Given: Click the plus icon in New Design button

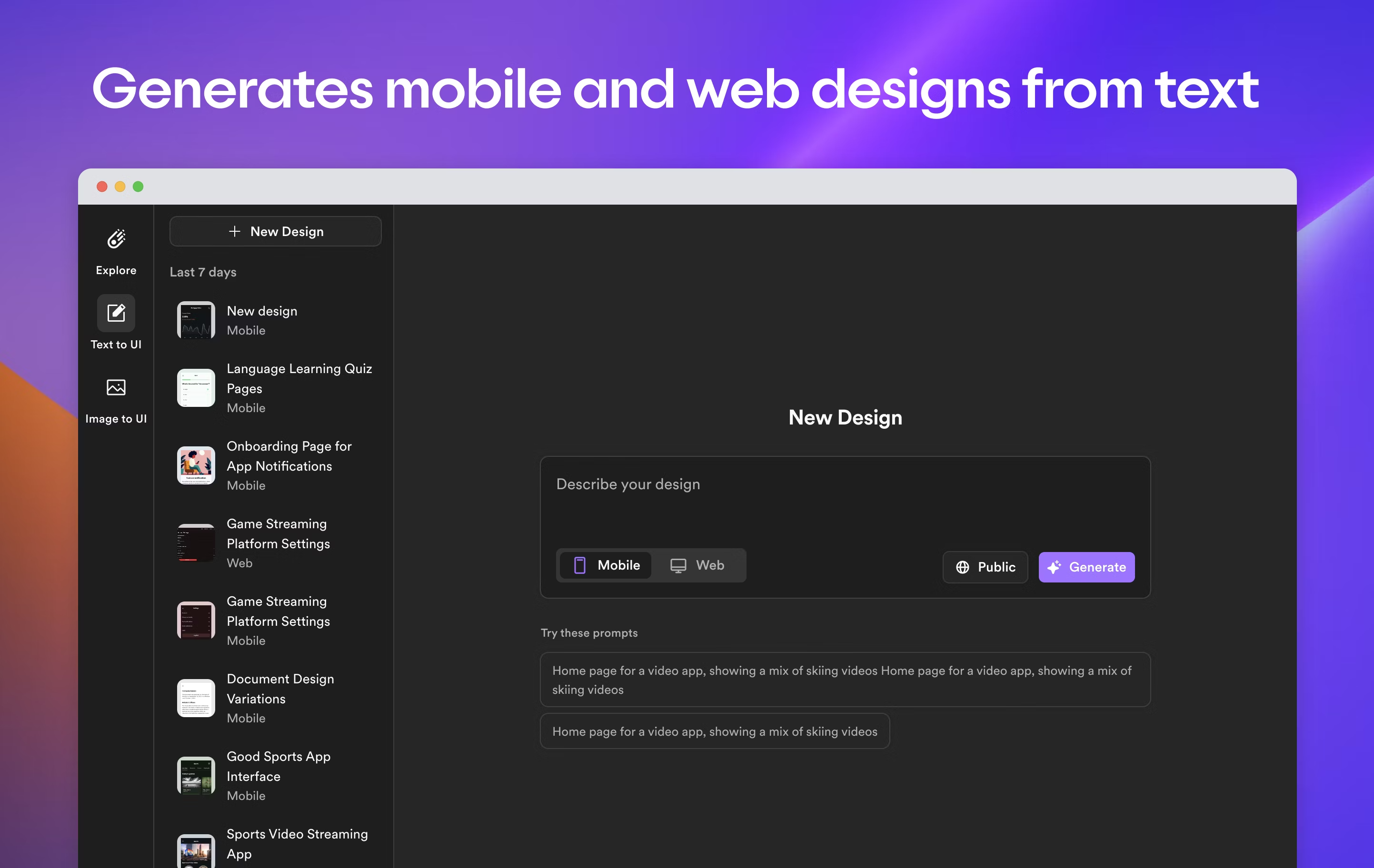Looking at the screenshot, I should coord(235,231).
